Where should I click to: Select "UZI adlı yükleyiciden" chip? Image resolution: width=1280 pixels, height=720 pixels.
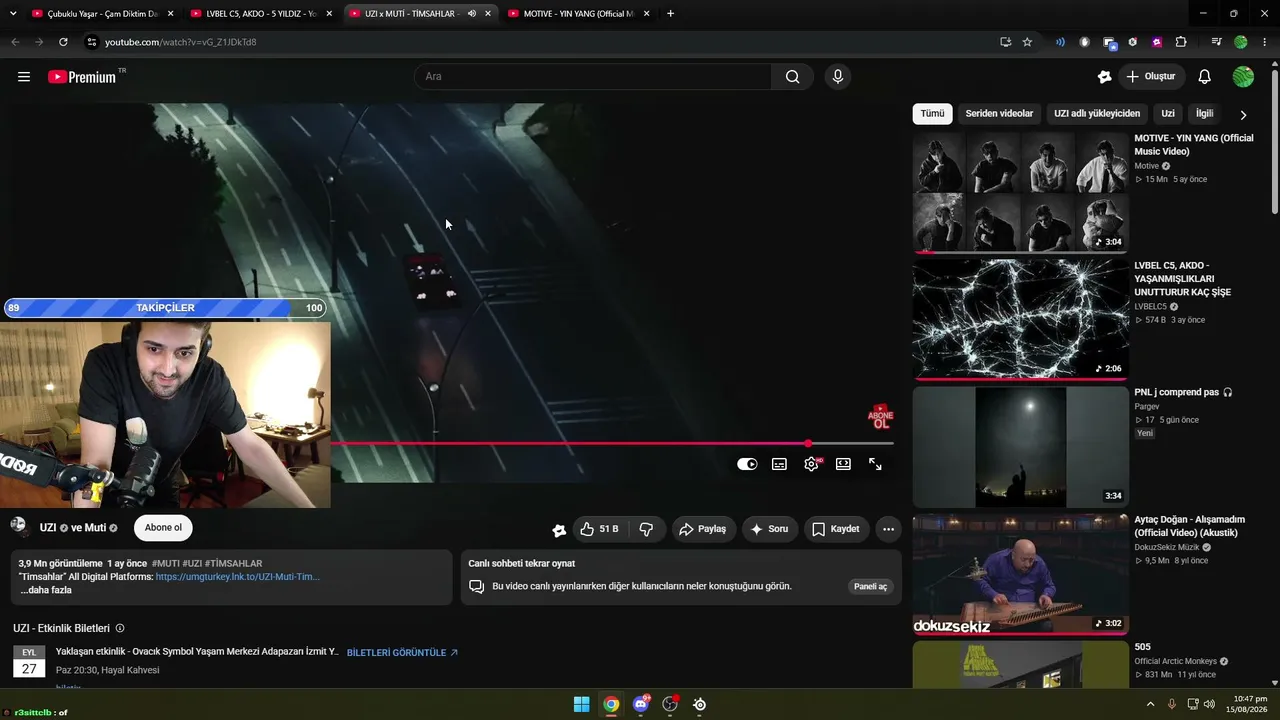click(x=1097, y=114)
